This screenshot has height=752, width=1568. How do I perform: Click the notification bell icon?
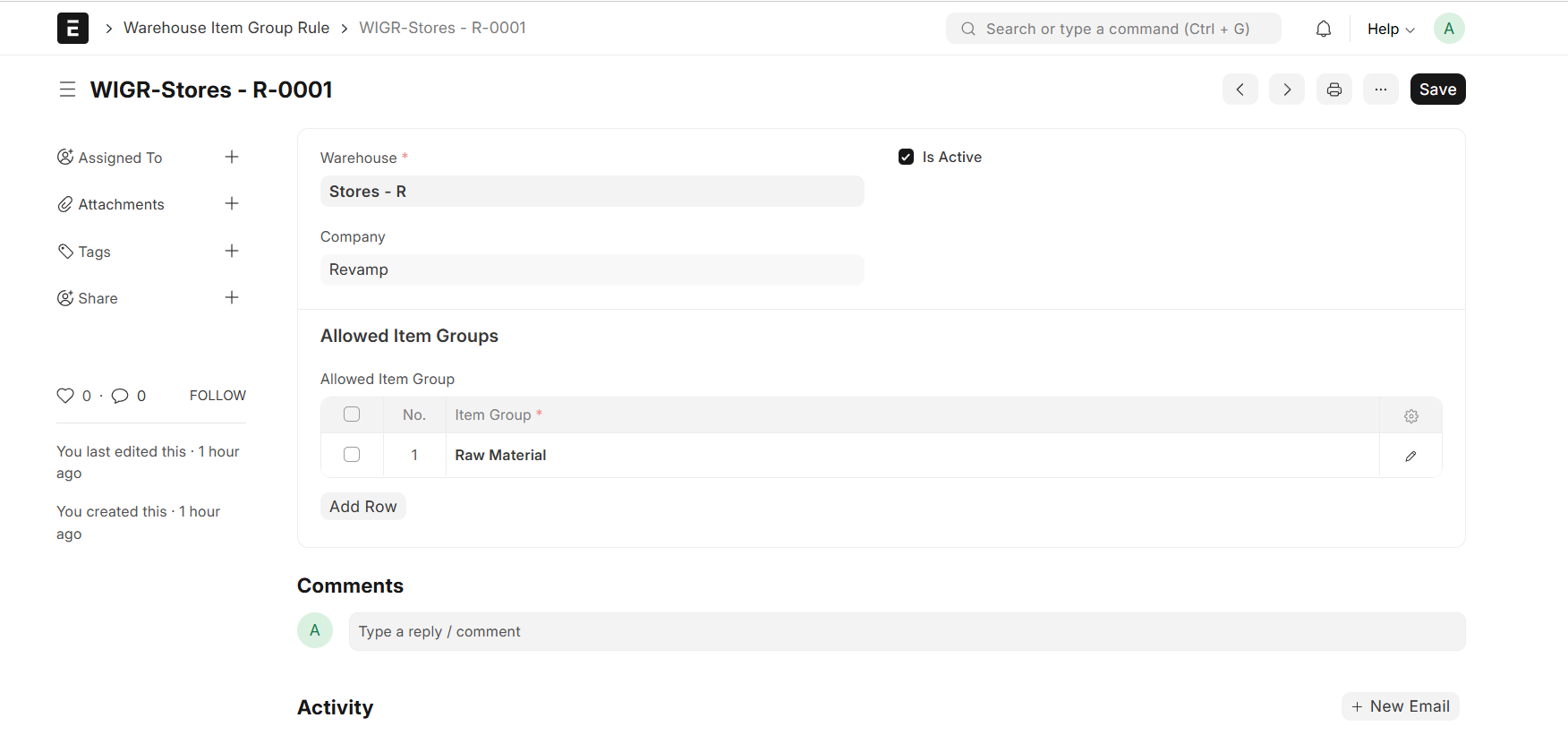coord(1323,29)
